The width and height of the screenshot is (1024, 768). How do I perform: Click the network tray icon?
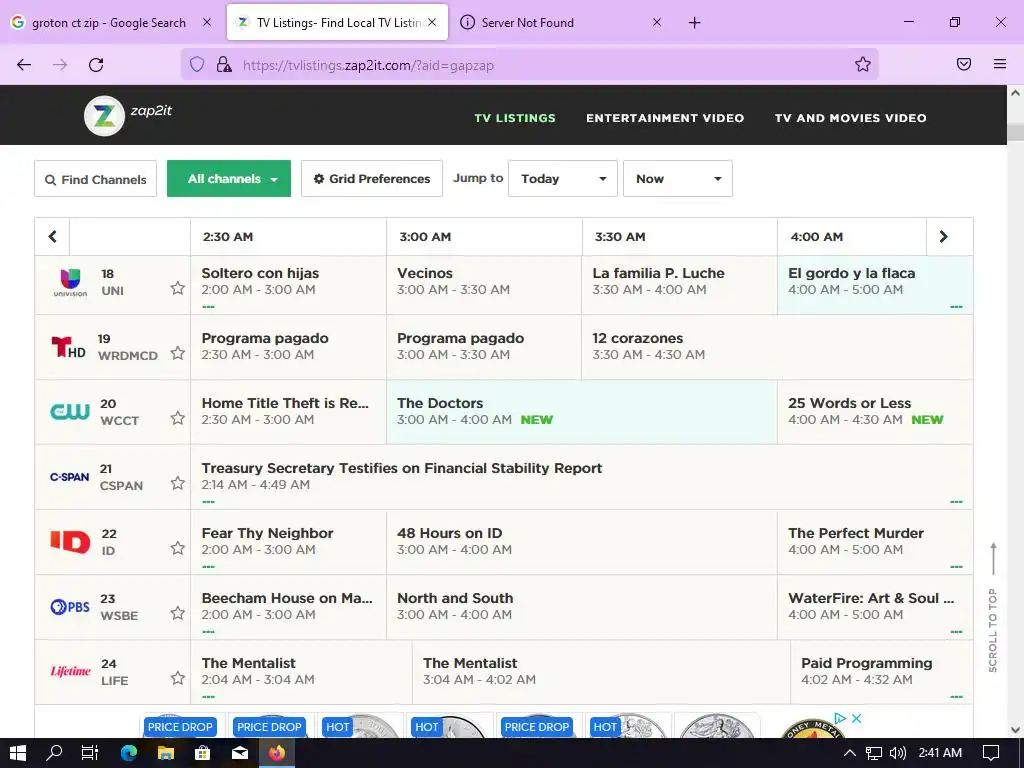tap(874, 753)
